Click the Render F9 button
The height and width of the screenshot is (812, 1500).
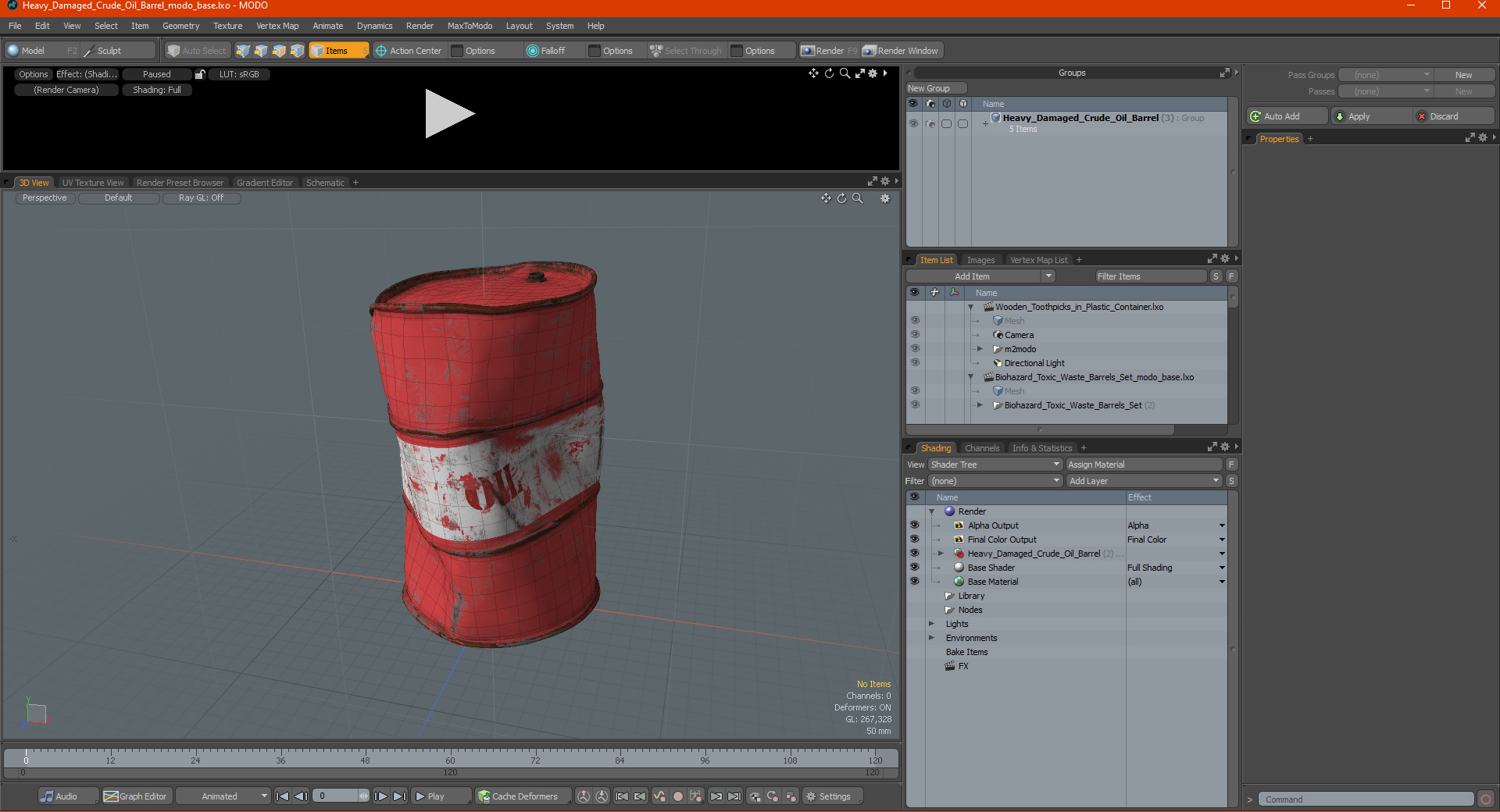(829, 51)
